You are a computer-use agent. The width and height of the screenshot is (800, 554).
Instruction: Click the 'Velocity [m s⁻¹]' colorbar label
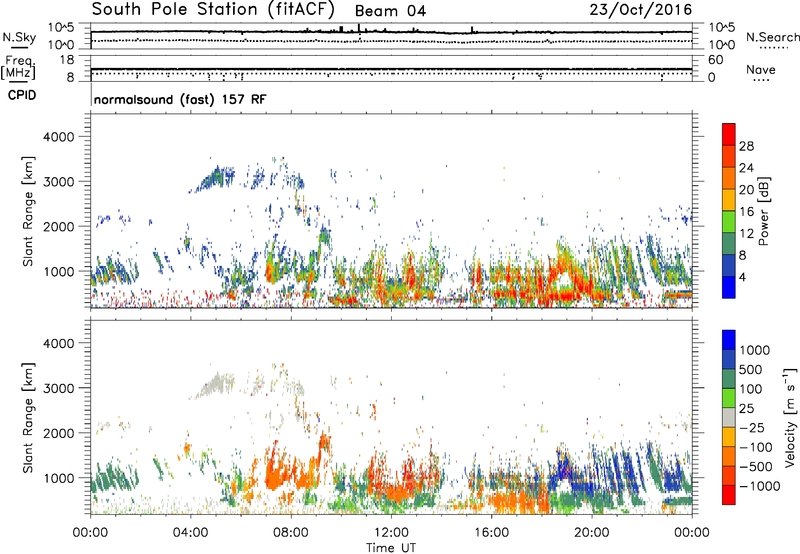790,417
